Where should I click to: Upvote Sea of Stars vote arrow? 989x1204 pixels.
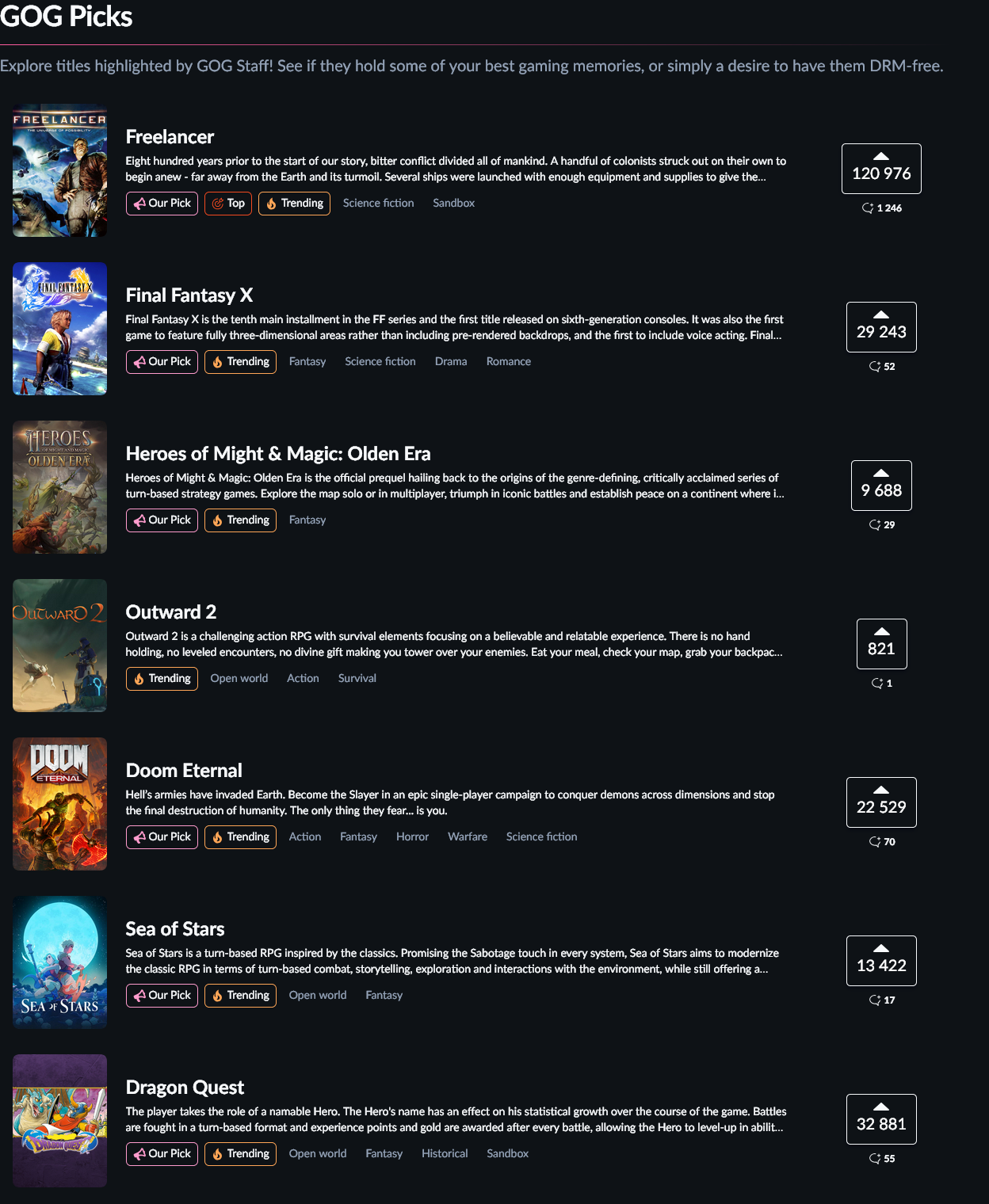click(x=881, y=961)
